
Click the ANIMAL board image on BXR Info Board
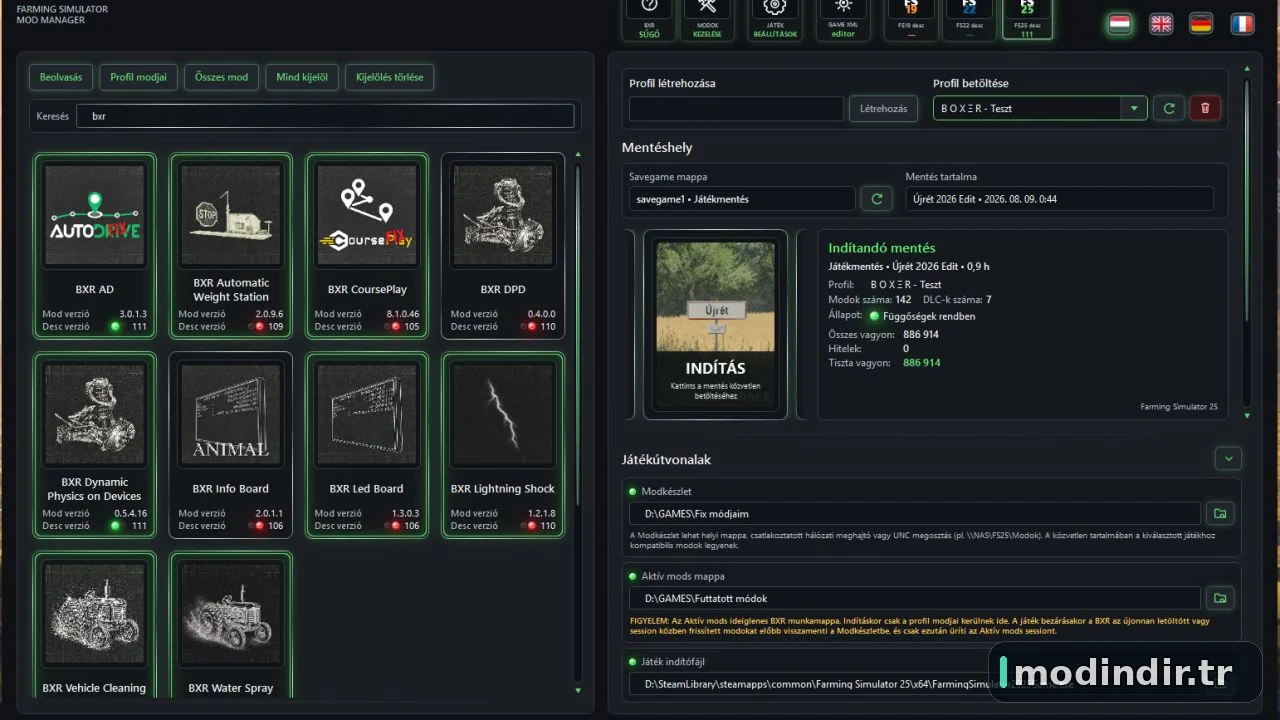[x=231, y=415]
